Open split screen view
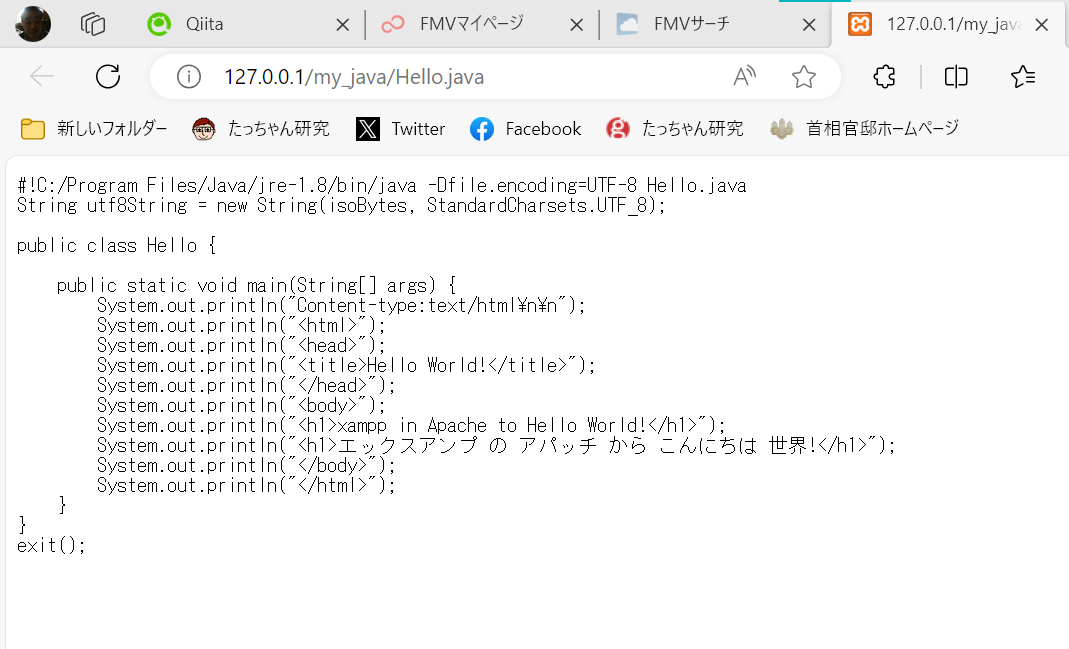 (x=955, y=76)
